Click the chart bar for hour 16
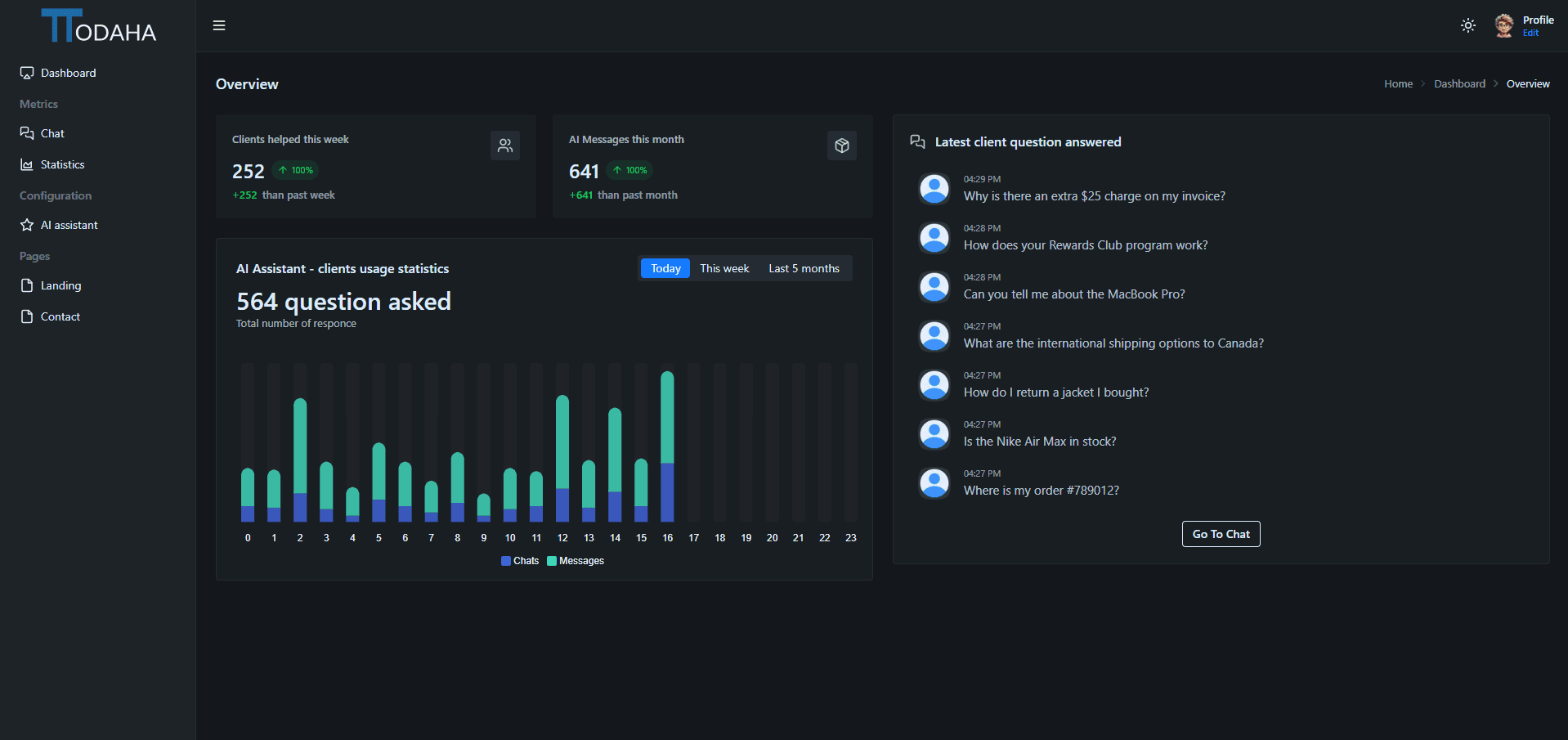Viewport: 1568px width, 740px height. [x=667, y=446]
